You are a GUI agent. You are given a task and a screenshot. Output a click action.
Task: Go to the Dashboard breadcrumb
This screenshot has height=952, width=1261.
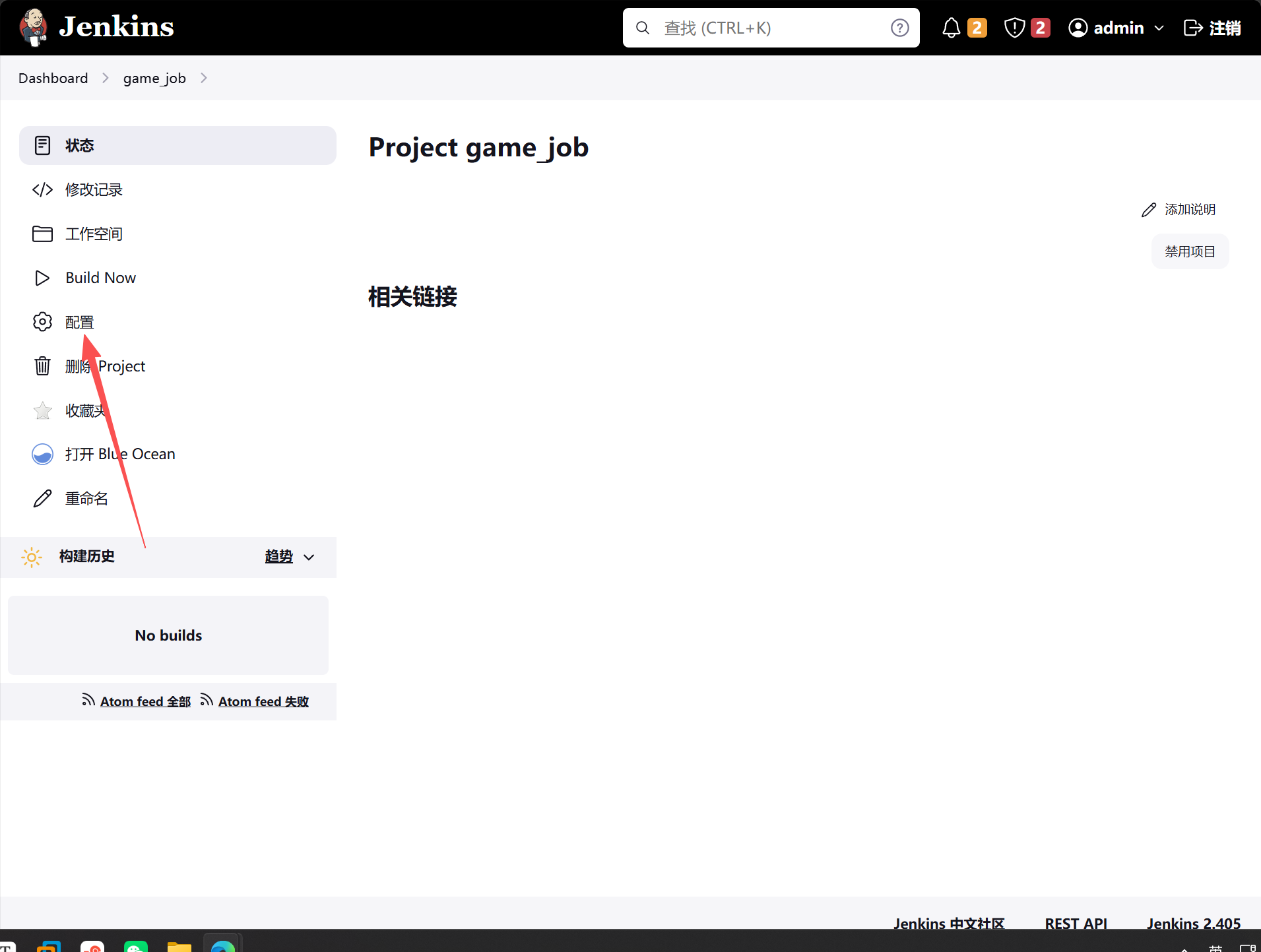(x=53, y=78)
